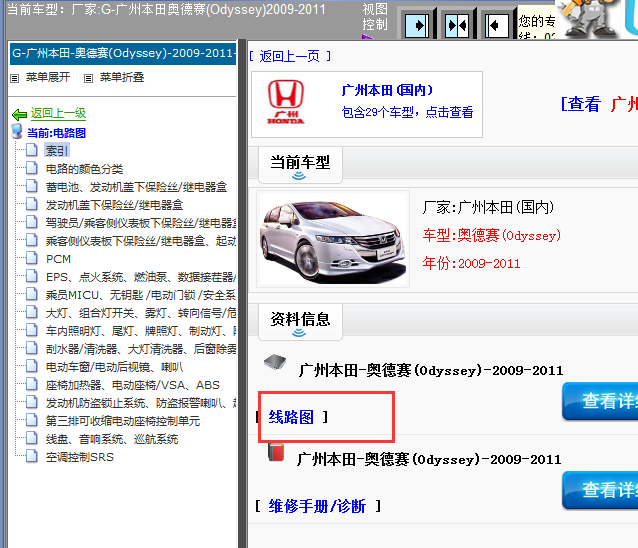Click the red book icon beside 维修手册 entry
The width and height of the screenshot is (638, 548).
point(276,452)
